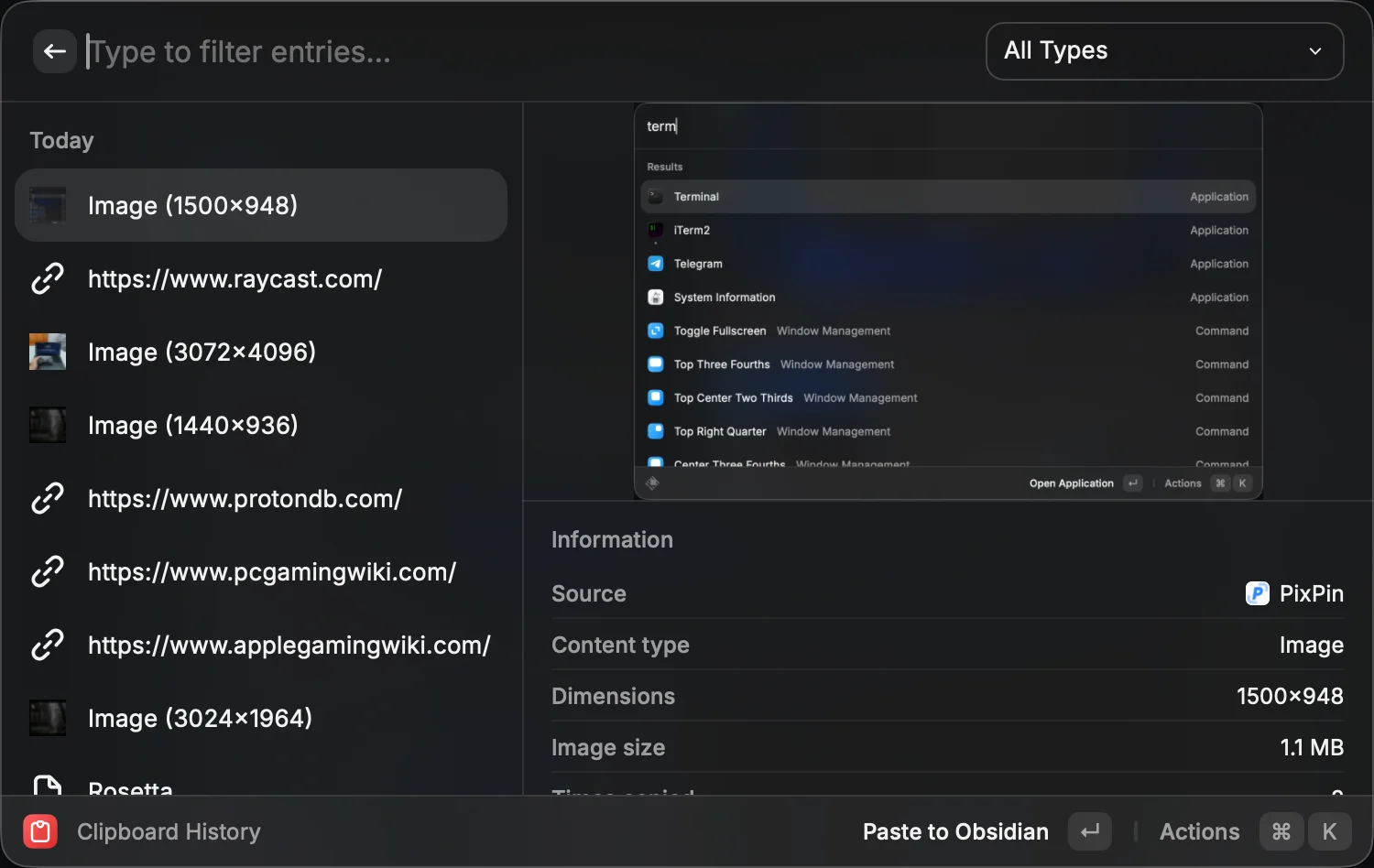Click the link icon beside applegamingwiki.com
This screenshot has height=868, width=1374.
[48, 645]
